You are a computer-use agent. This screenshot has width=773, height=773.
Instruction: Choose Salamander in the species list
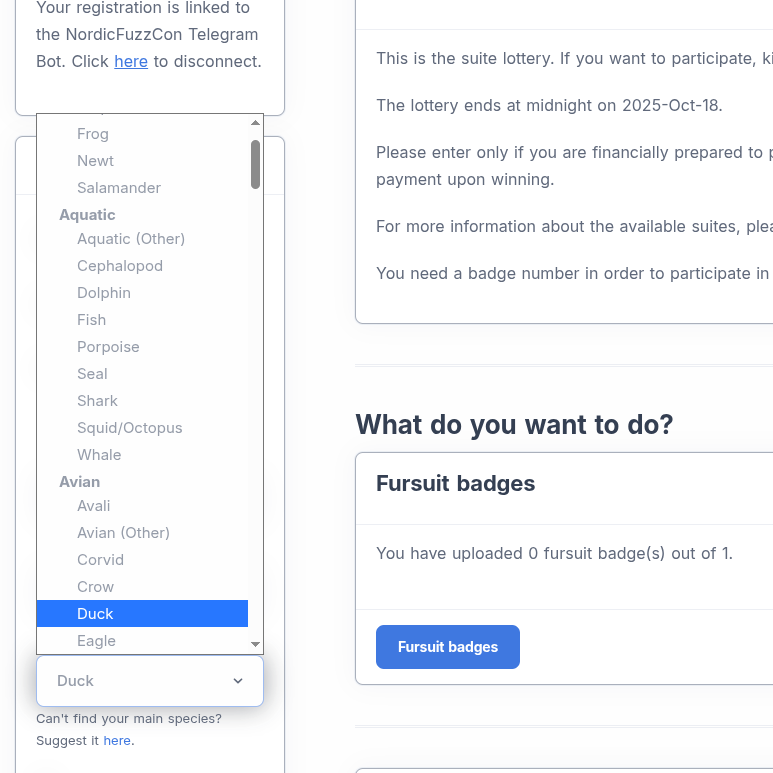[119, 188]
